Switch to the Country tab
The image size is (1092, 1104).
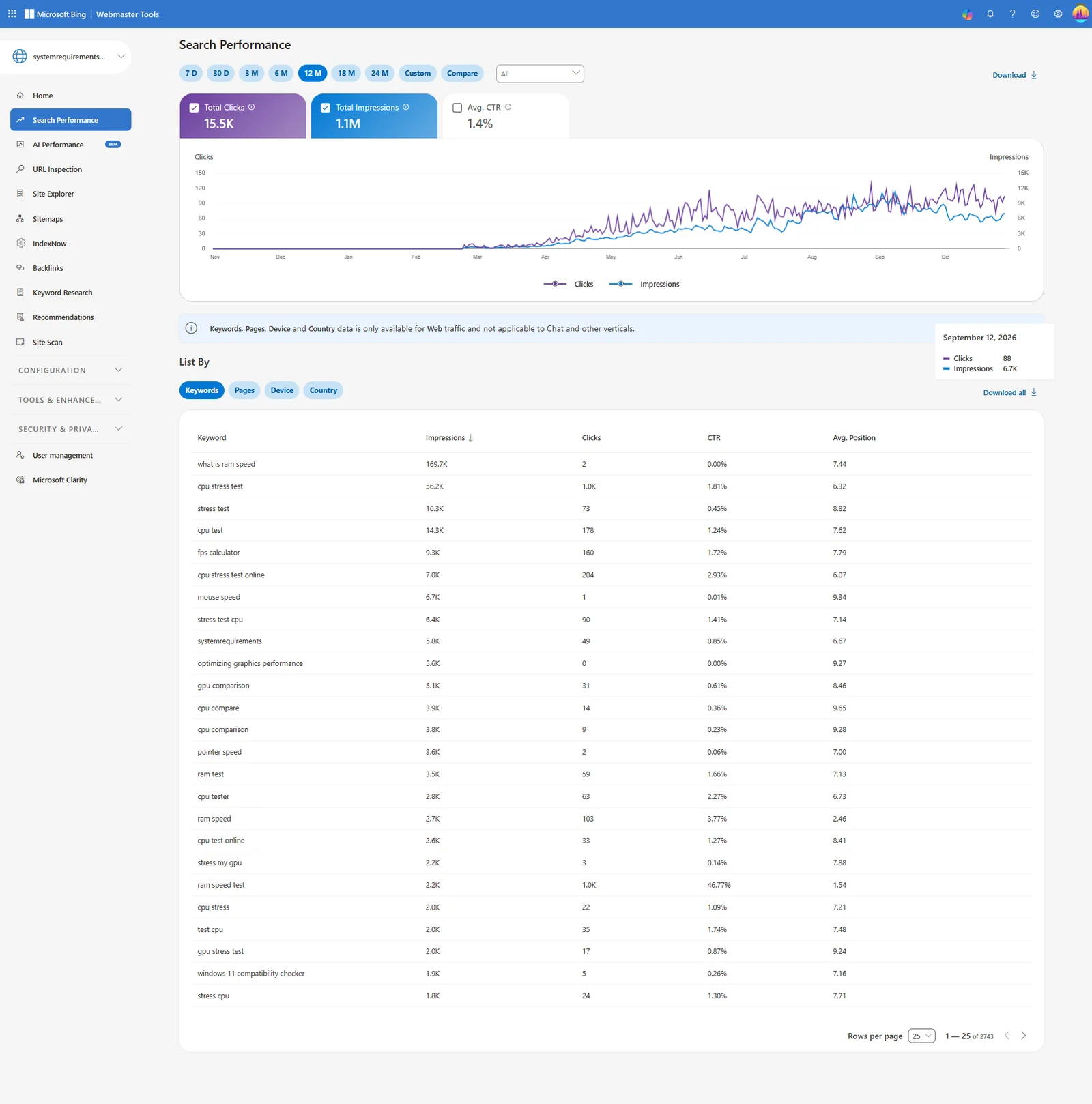[324, 390]
